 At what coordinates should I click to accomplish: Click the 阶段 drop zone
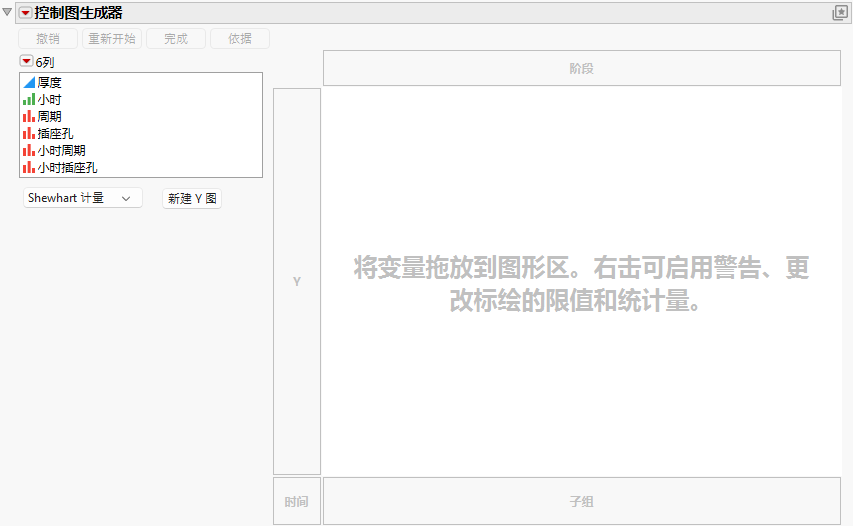(x=582, y=69)
